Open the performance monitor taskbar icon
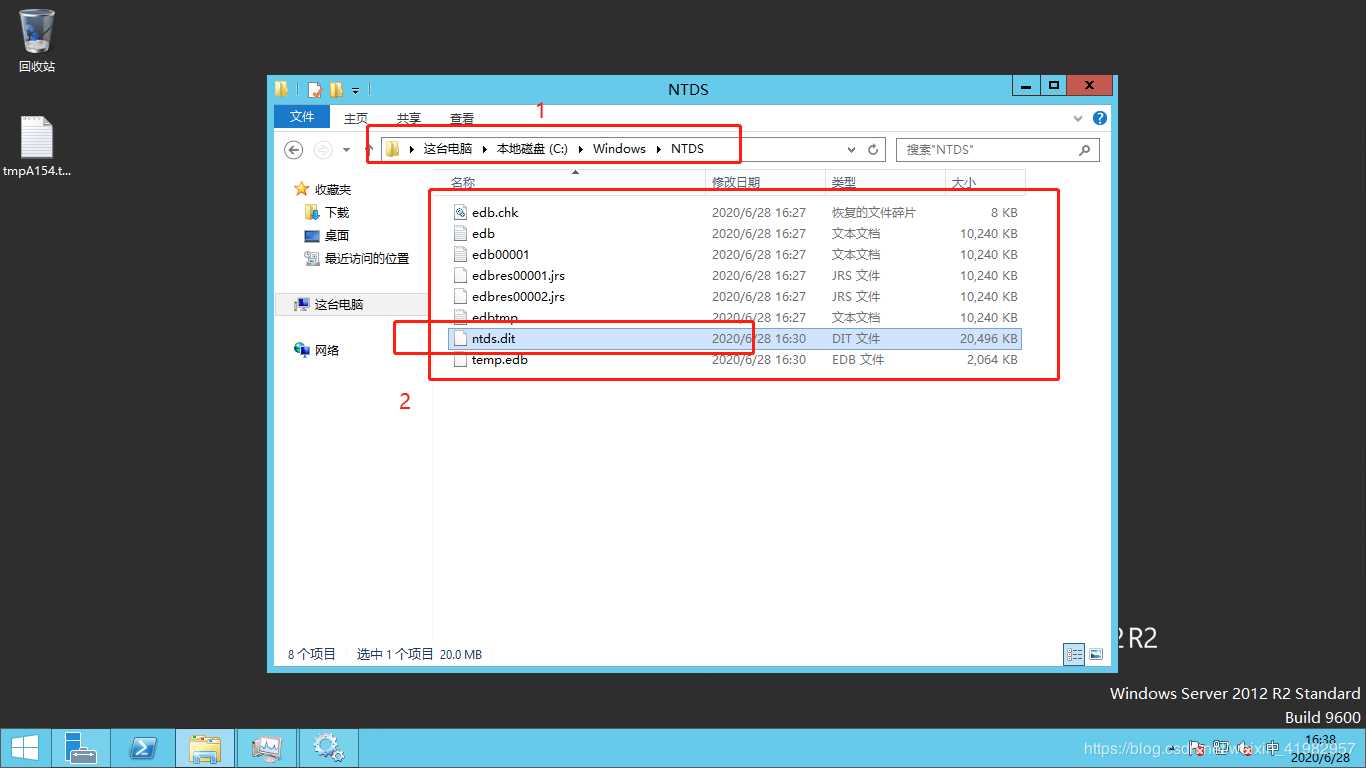Screen dimensions: 1366x768 [x=267, y=748]
